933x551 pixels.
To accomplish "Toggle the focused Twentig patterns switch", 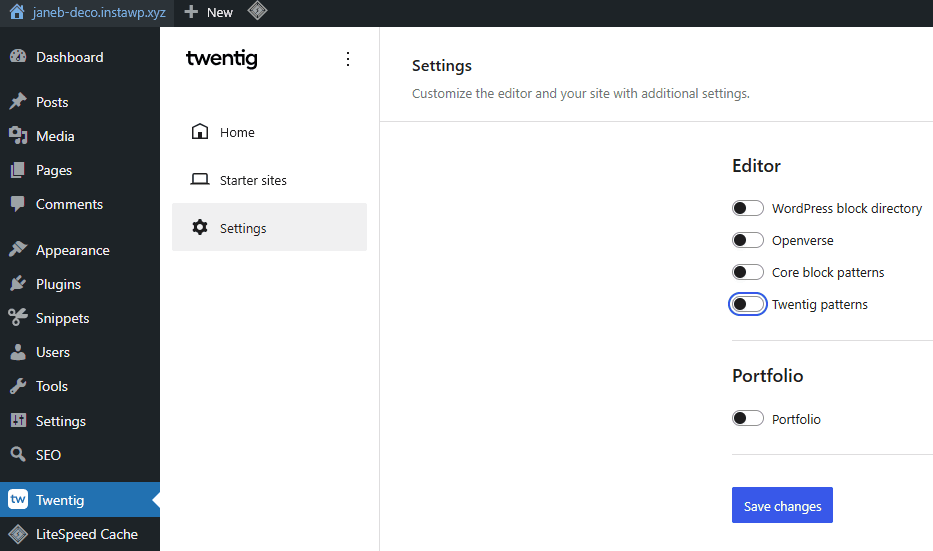I will tap(748, 304).
